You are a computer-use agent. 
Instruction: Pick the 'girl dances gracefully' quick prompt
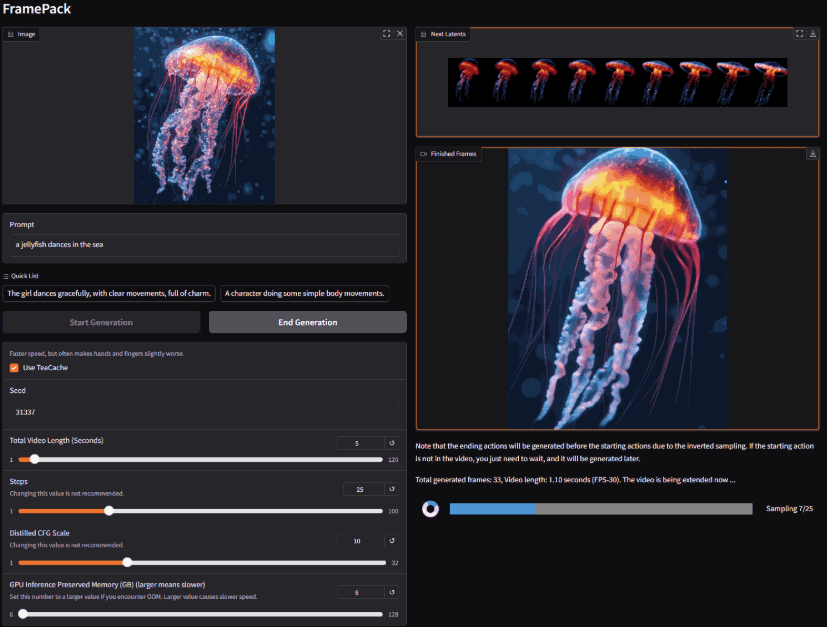click(x=109, y=293)
